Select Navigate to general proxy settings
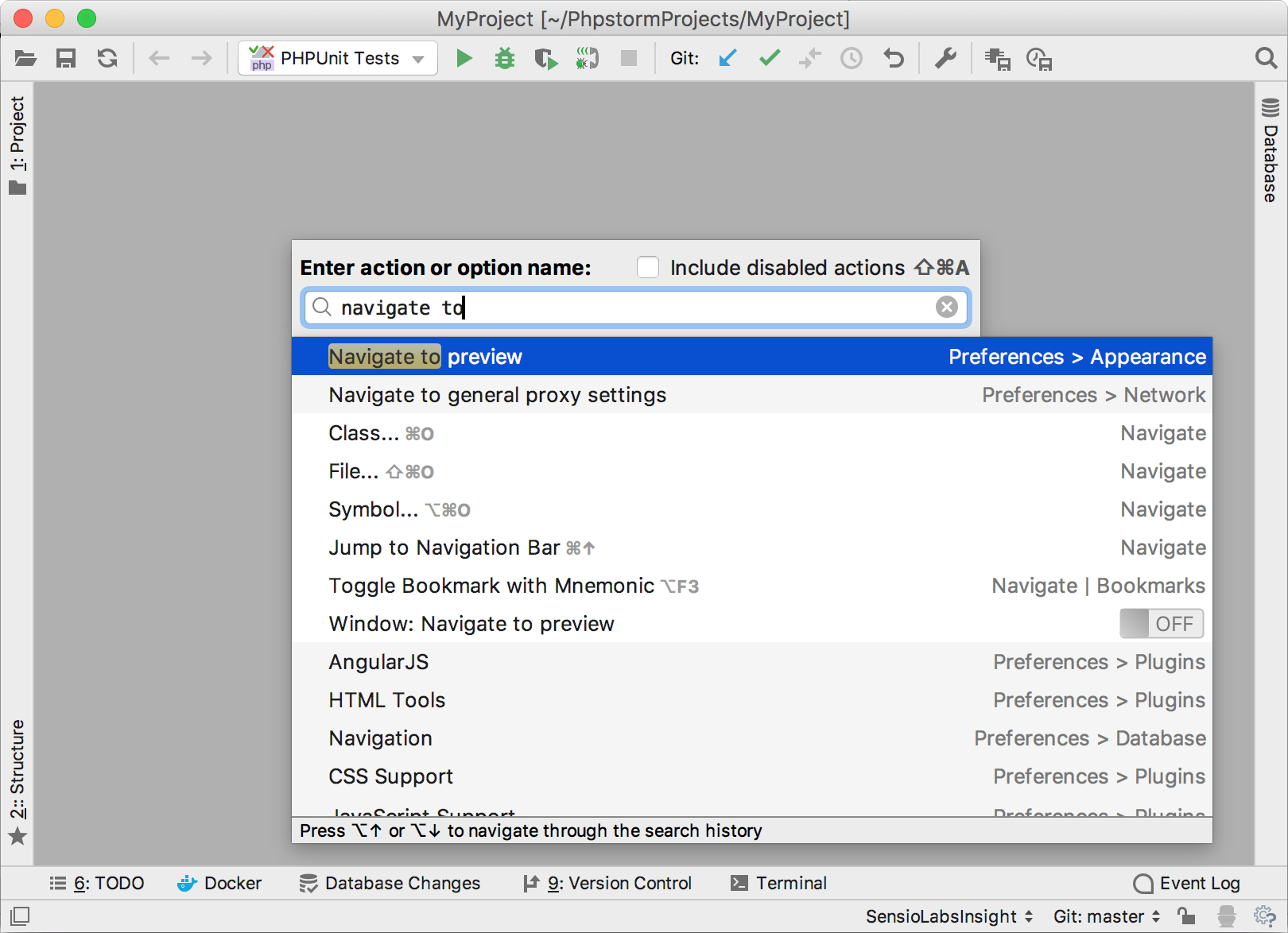Viewport: 1288px width, 933px height. 497,395
